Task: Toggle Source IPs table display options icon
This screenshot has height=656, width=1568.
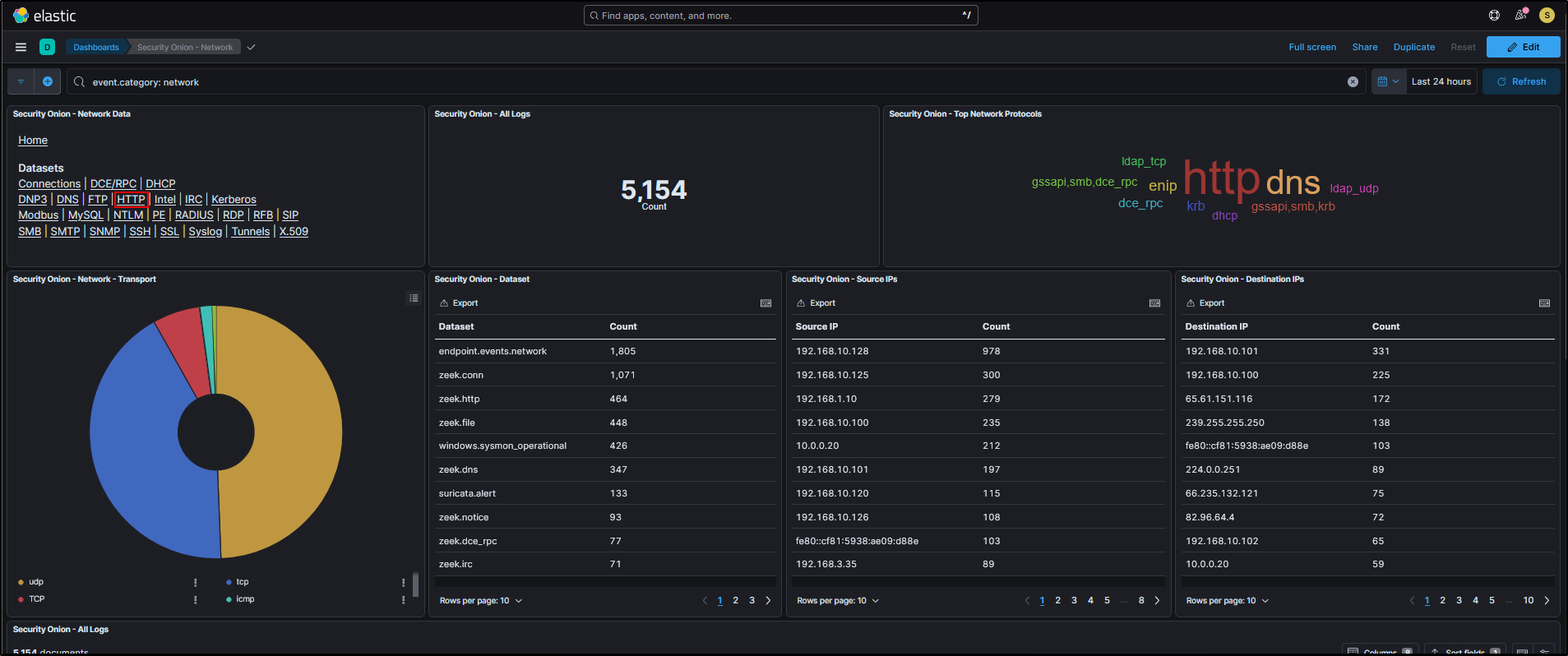Action: click(1154, 303)
